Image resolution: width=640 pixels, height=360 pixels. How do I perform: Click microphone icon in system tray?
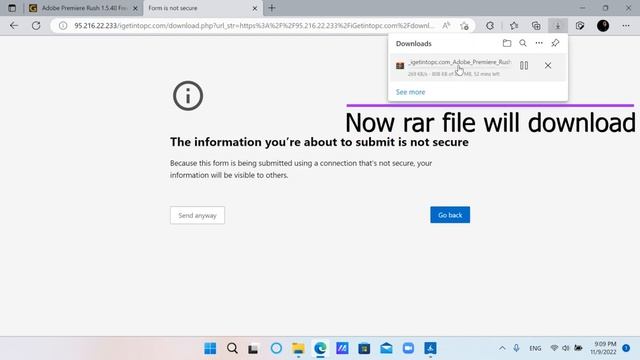516,348
